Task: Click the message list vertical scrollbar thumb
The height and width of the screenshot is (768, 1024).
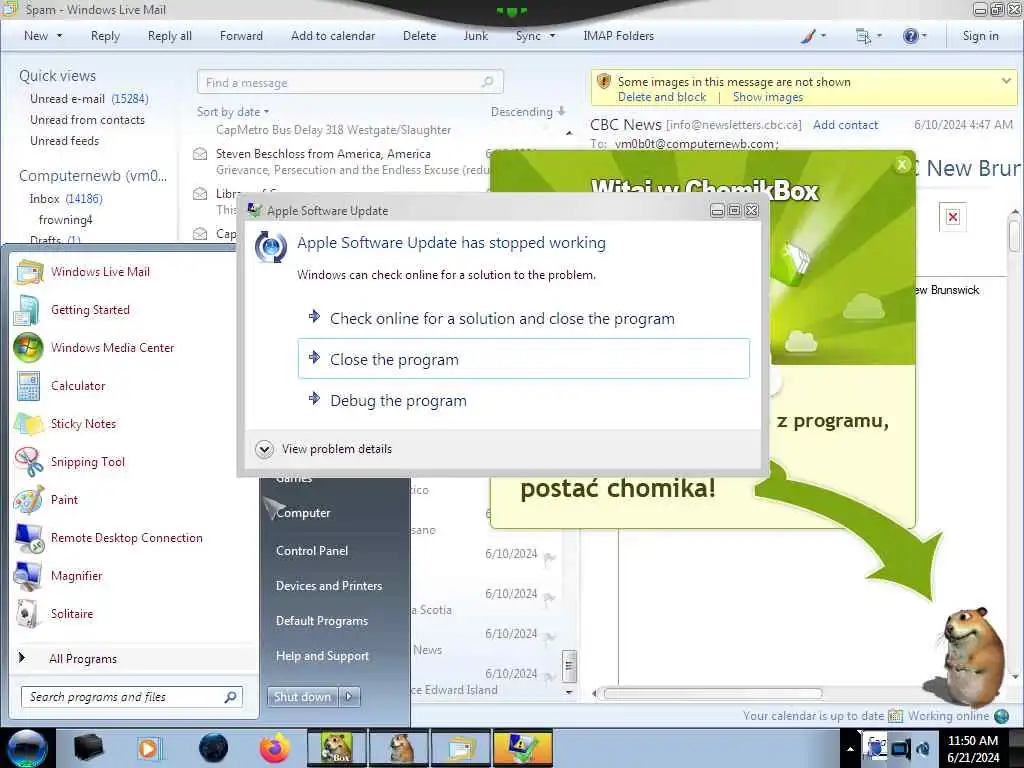Action: [569, 665]
